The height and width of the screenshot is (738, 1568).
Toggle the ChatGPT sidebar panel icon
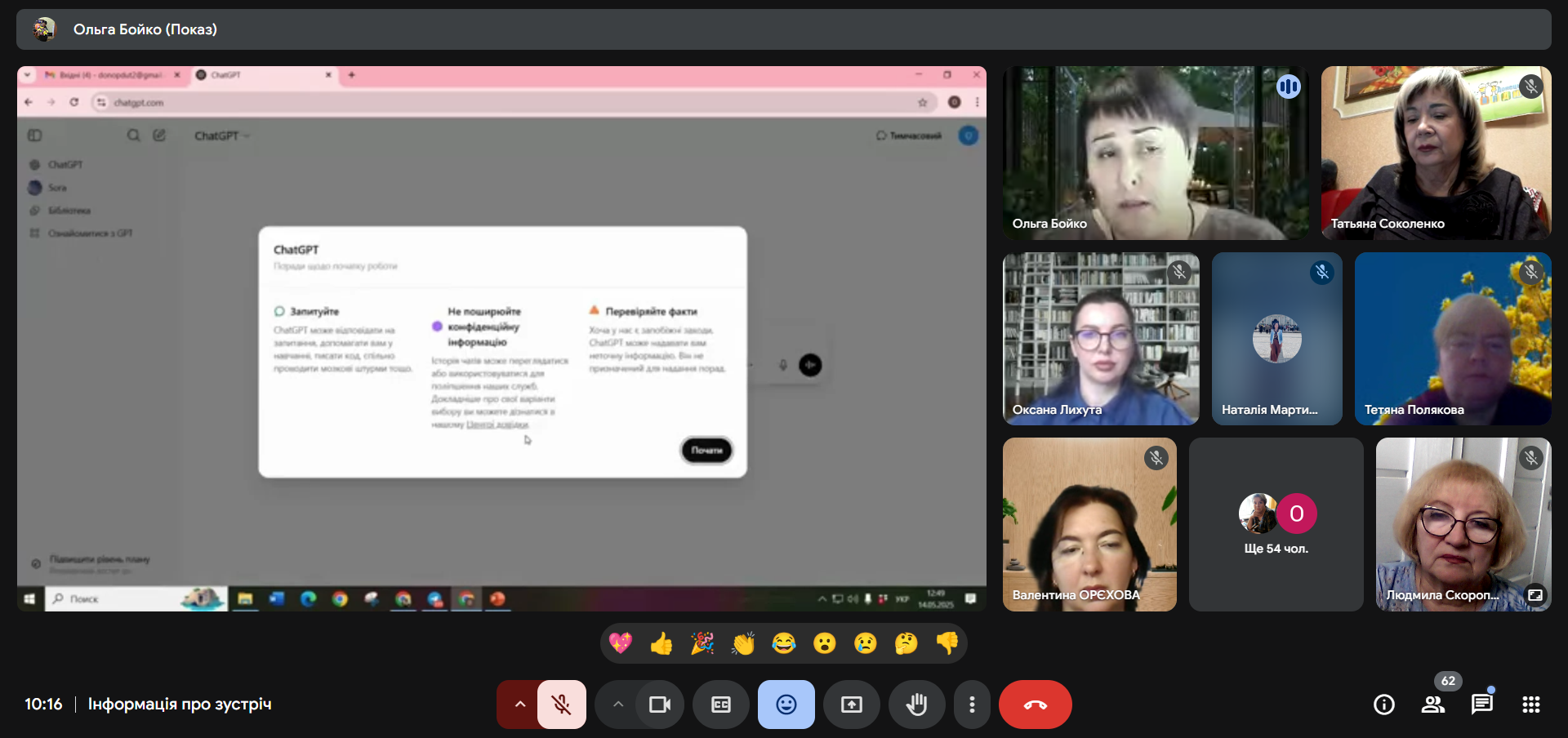click(x=35, y=136)
